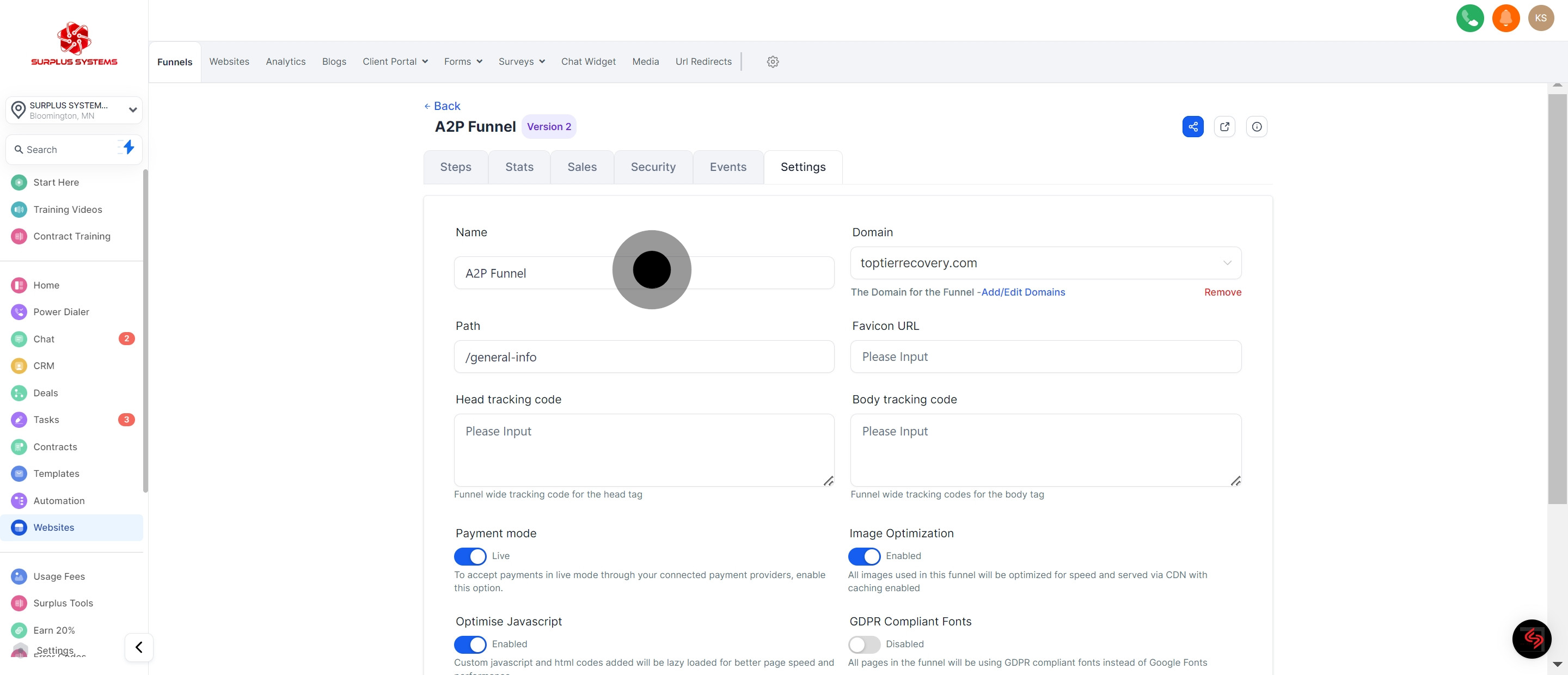Open the Analytics menu item
This screenshot has width=1568, height=675.
click(285, 62)
